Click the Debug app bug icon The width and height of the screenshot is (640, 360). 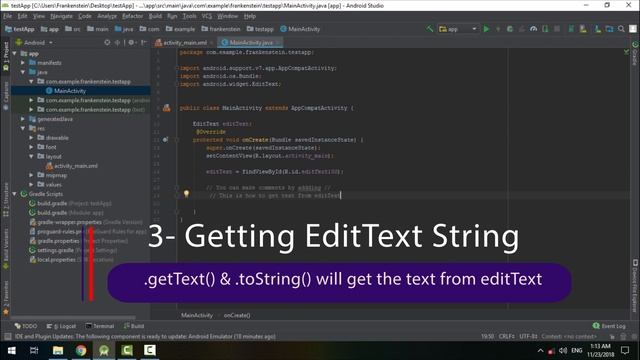click(510, 29)
